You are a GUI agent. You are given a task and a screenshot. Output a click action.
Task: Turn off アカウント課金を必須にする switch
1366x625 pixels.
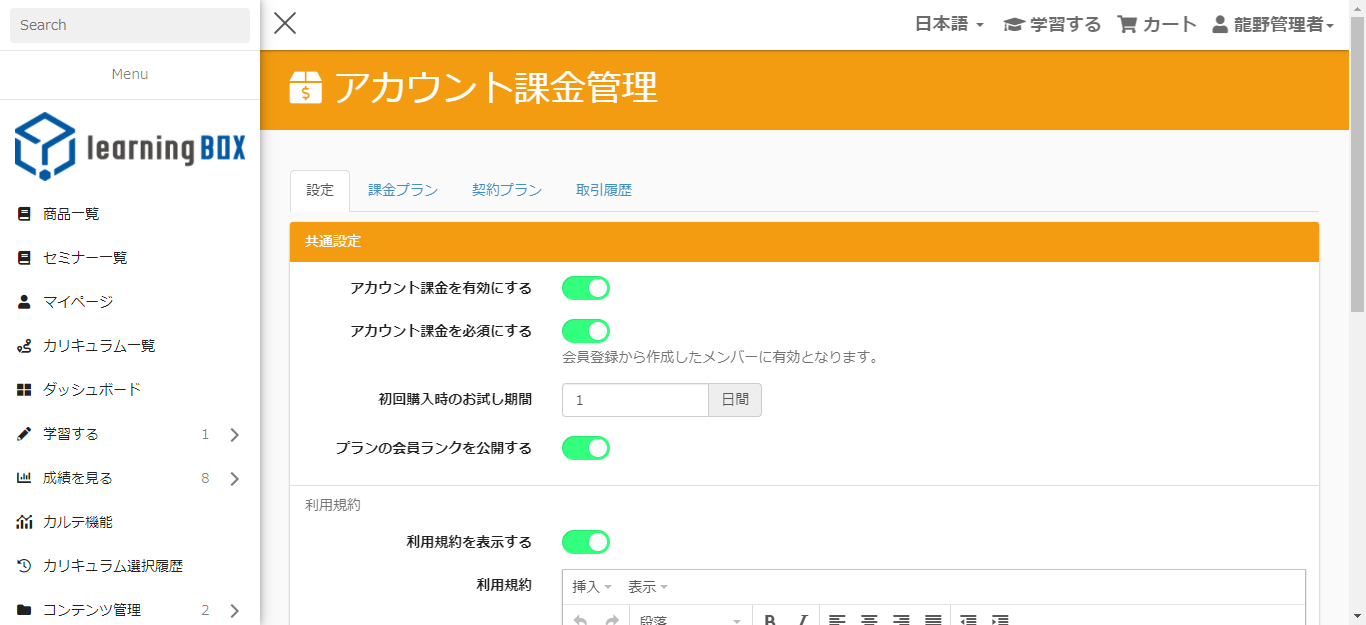click(586, 331)
